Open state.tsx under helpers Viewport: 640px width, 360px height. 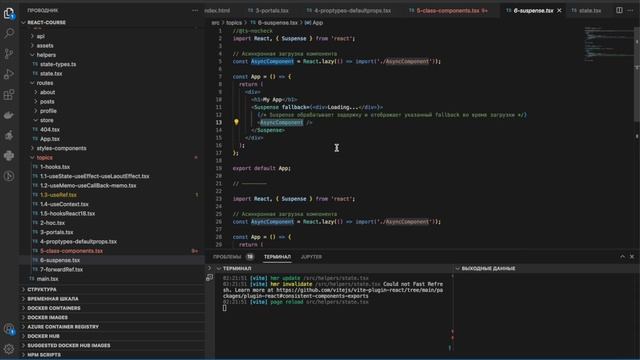[51, 74]
